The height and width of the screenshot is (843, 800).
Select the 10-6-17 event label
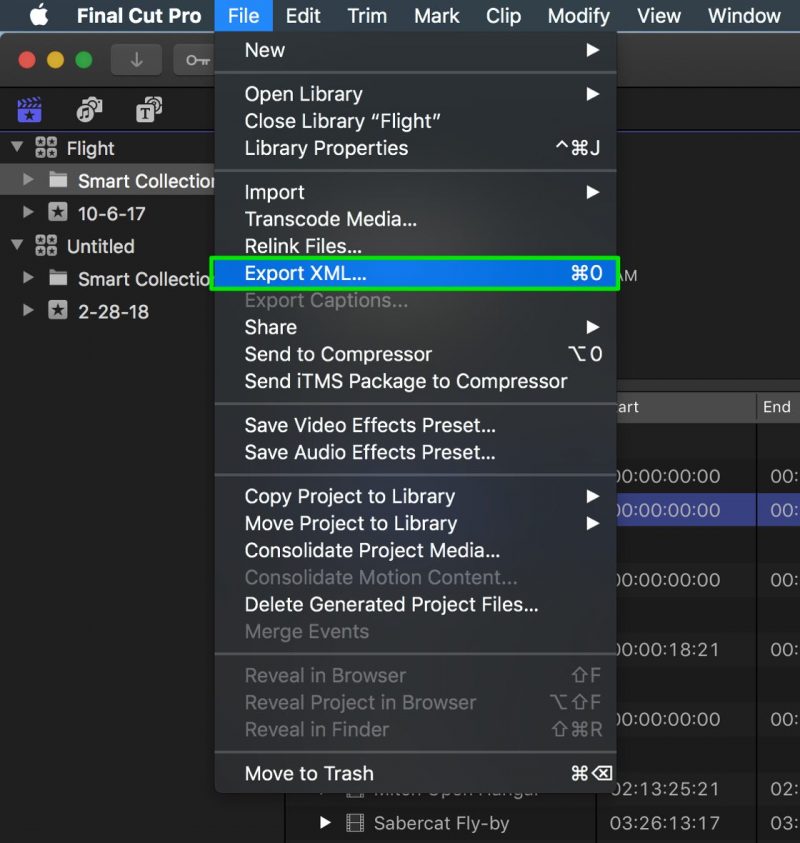click(112, 213)
